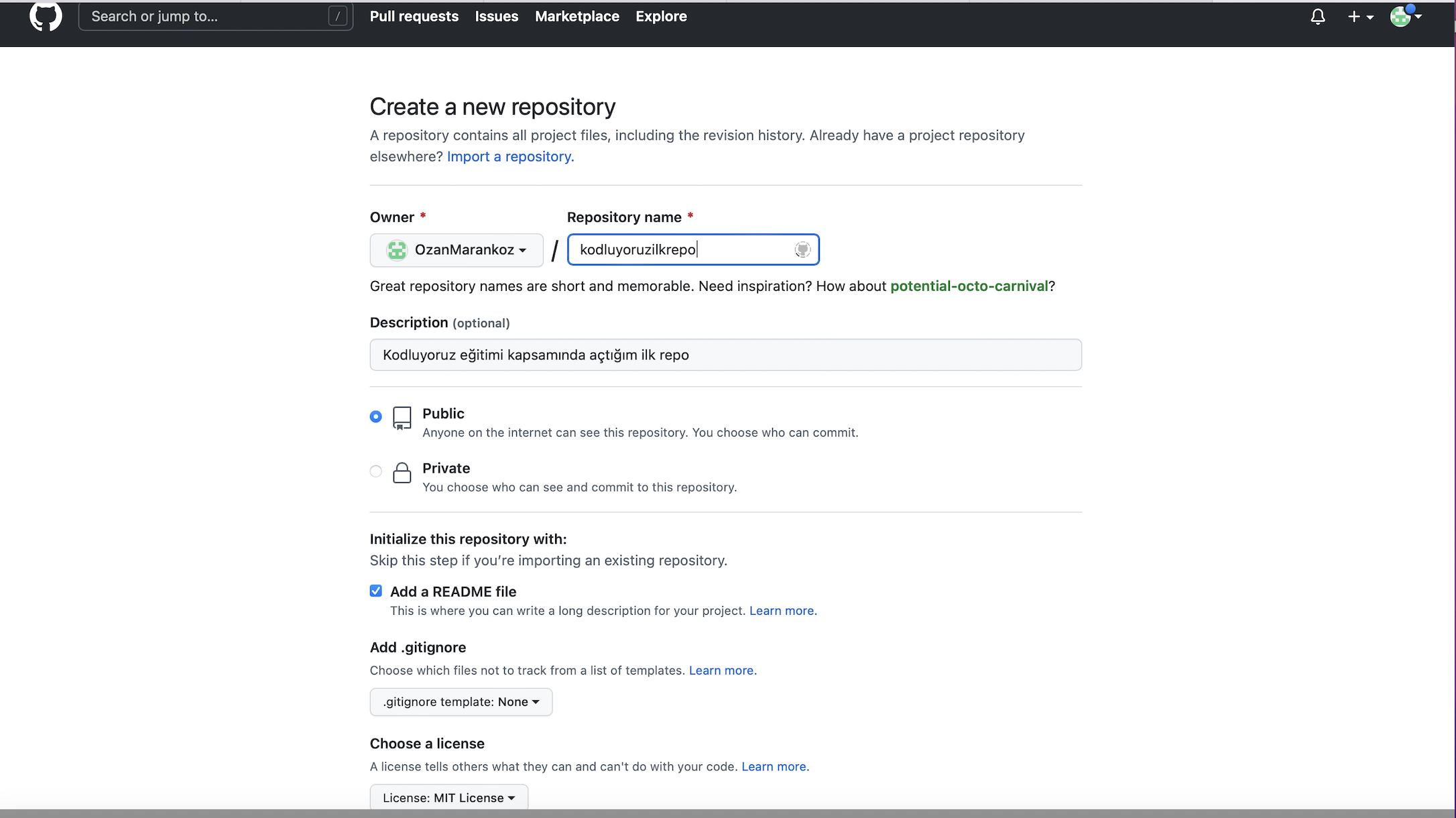Click into the Repository name field
Screen dimensions: 1456x818
[x=693, y=249]
